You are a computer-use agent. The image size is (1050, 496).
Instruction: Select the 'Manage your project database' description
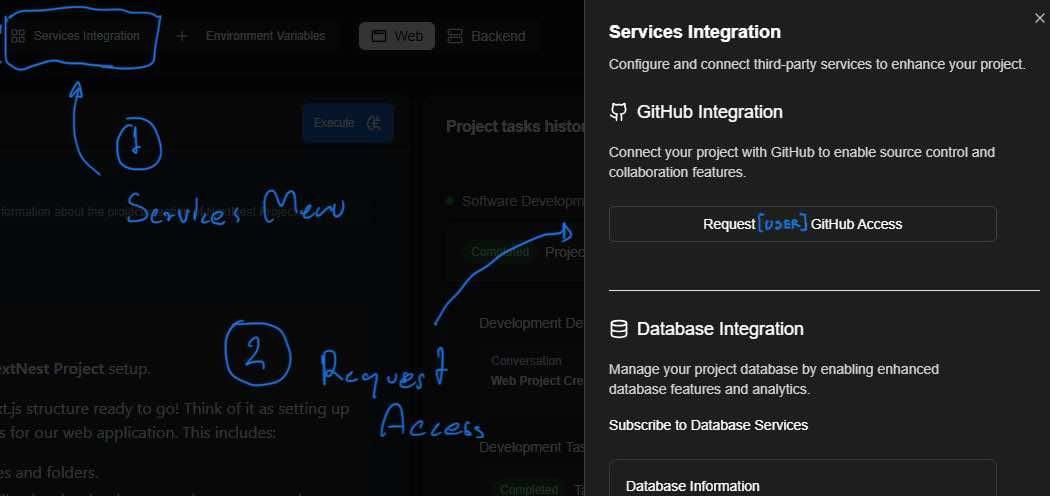(773, 379)
